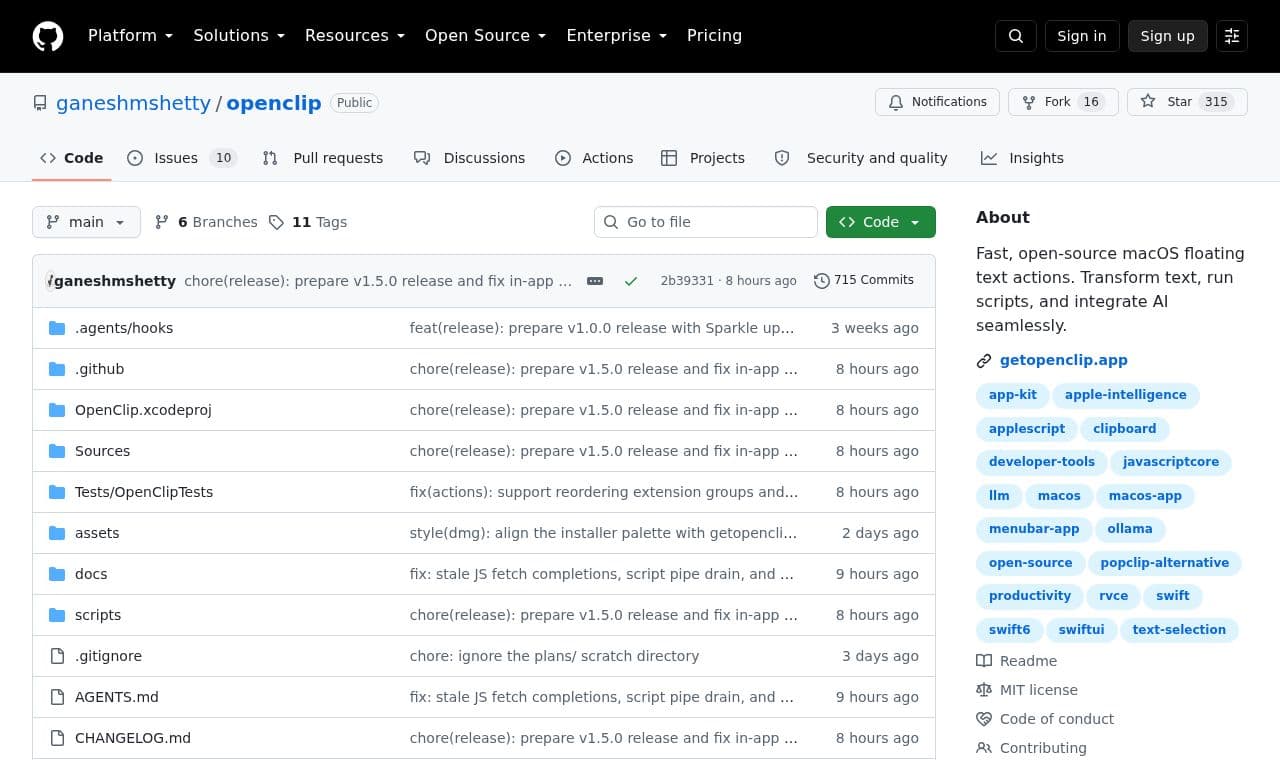Click the Readme book icon
The height and width of the screenshot is (760, 1280).
[984, 661]
